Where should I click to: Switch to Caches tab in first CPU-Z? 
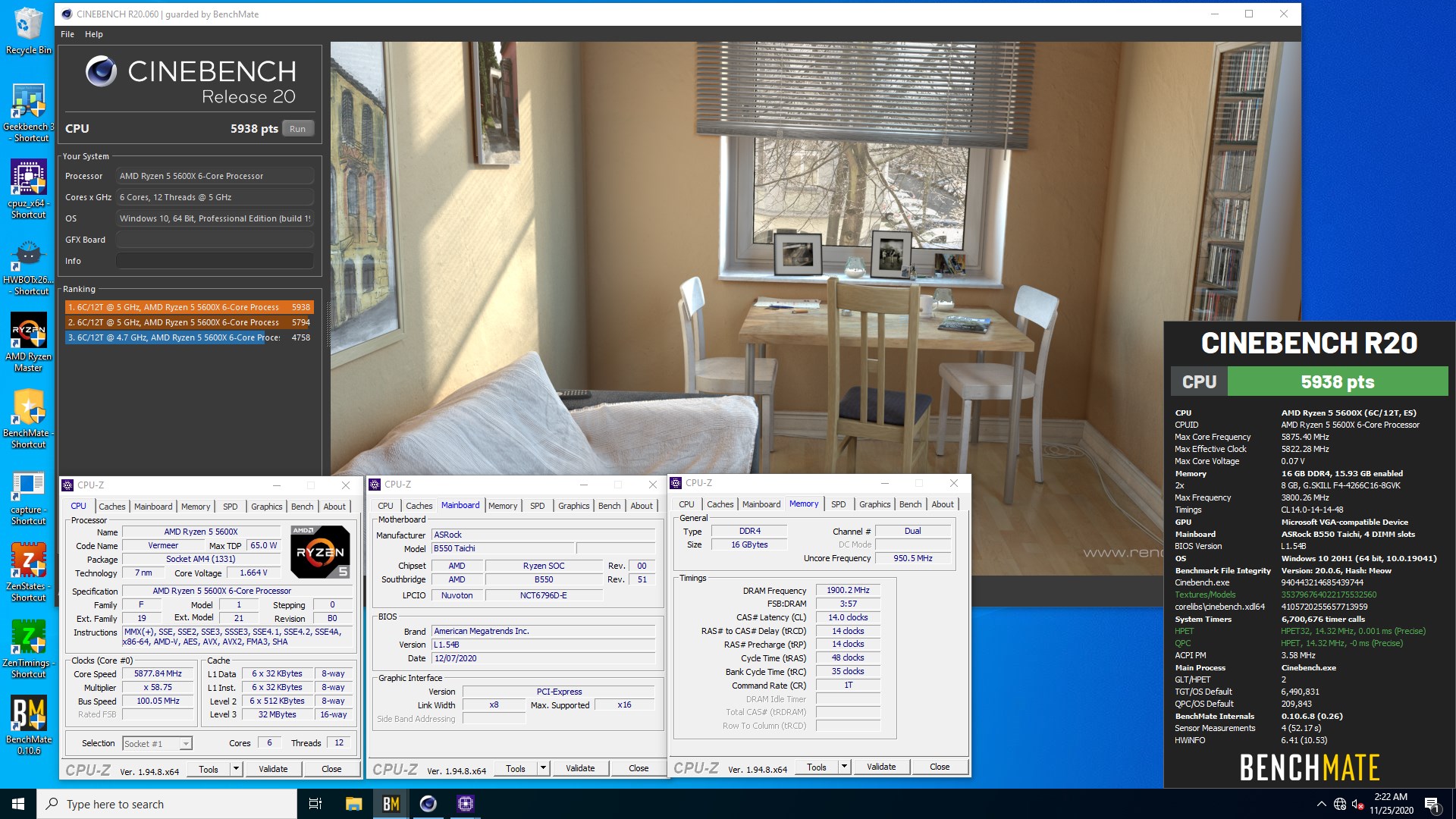click(x=112, y=507)
